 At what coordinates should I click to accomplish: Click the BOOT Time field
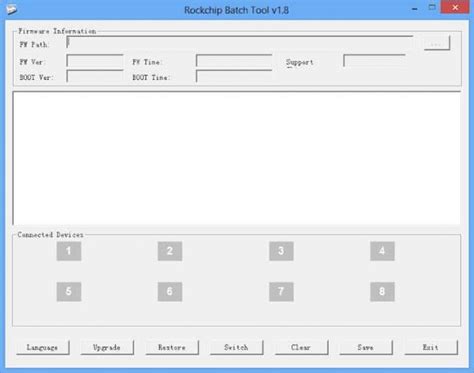tap(234, 76)
